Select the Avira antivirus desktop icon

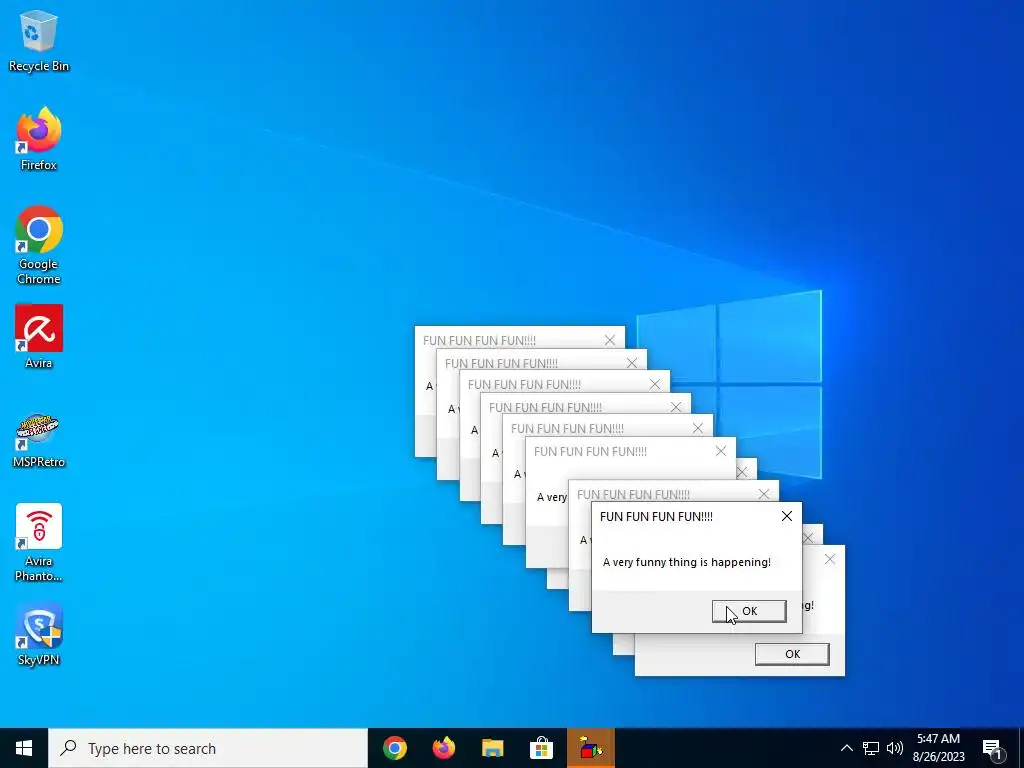coord(39,337)
